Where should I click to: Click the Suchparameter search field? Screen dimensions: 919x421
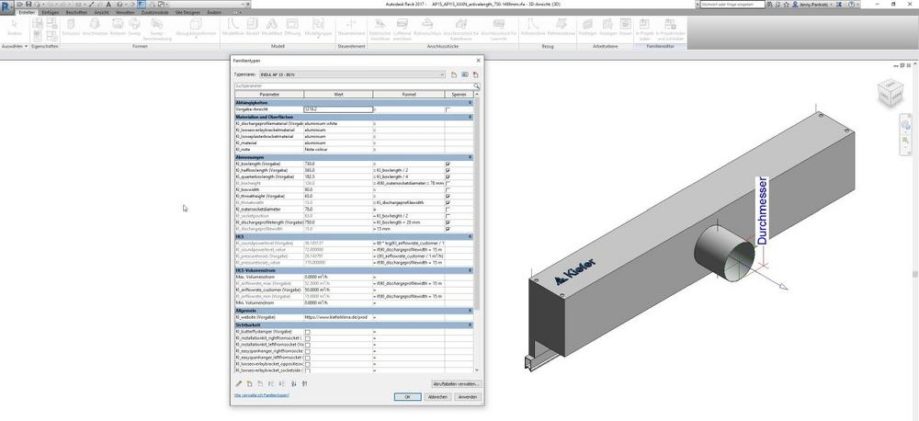click(x=350, y=86)
